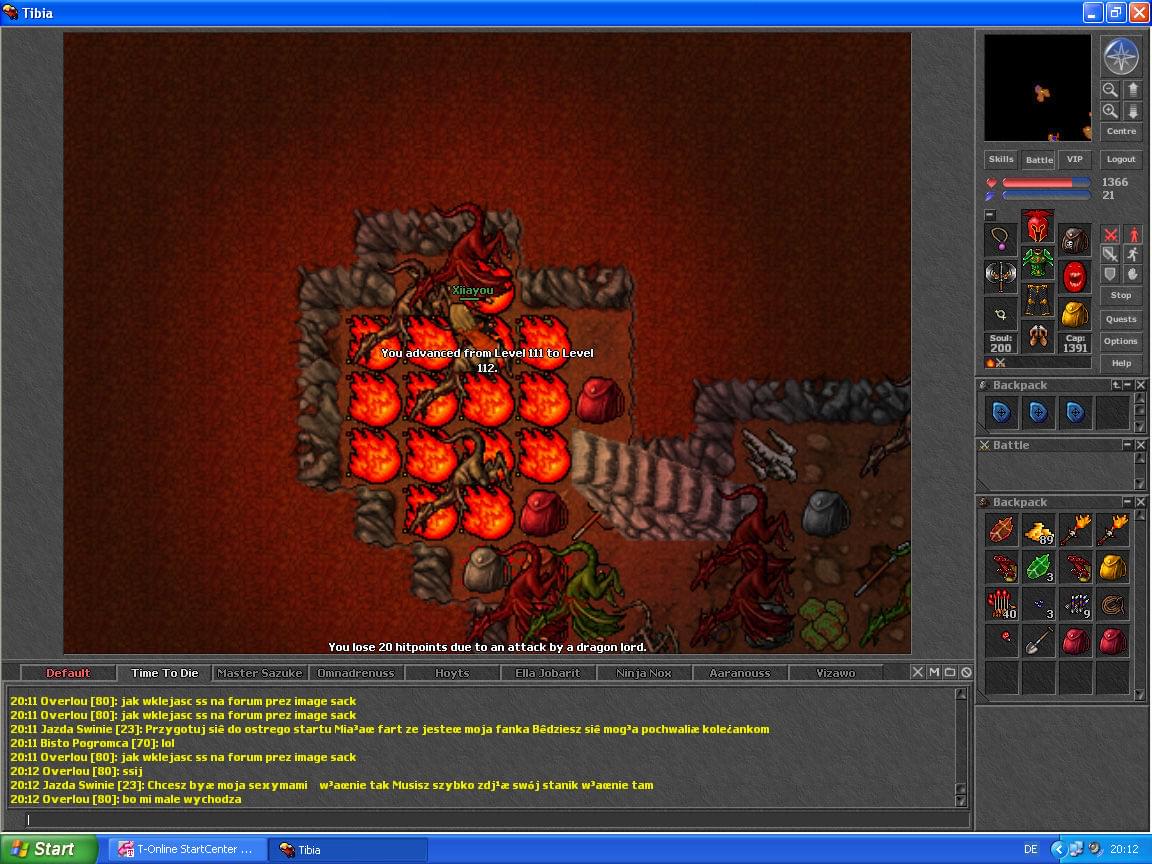The image size is (1152, 864).
Task: Close the current chat channel
Action: click(x=917, y=672)
